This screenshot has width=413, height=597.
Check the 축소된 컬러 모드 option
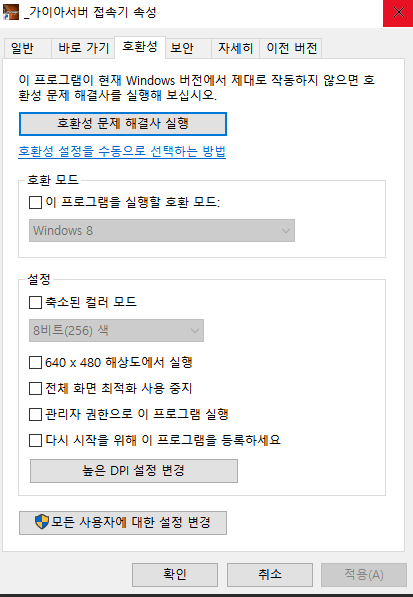click(35, 303)
